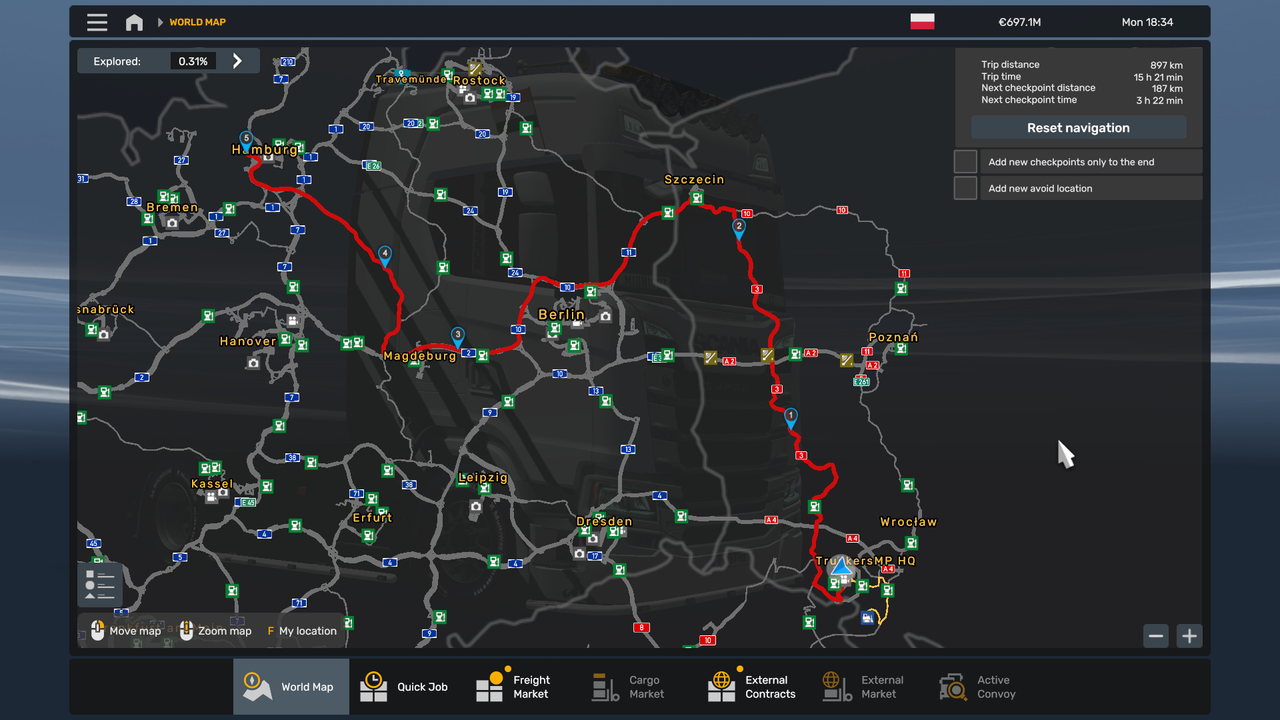Image resolution: width=1280 pixels, height=720 pixels.
Task: Click the Travemünde label
Action: [411, 79]
